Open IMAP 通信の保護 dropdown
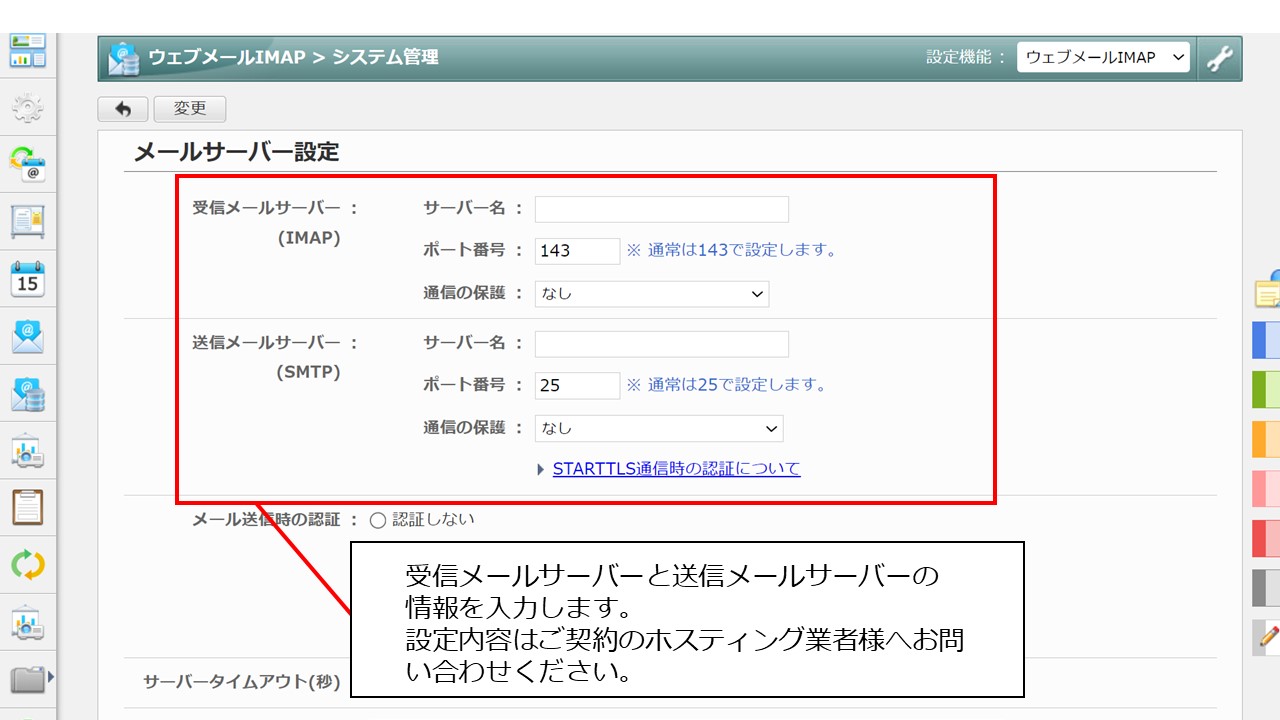Viewport: 1280px width, 720px height. coord(652,294)
